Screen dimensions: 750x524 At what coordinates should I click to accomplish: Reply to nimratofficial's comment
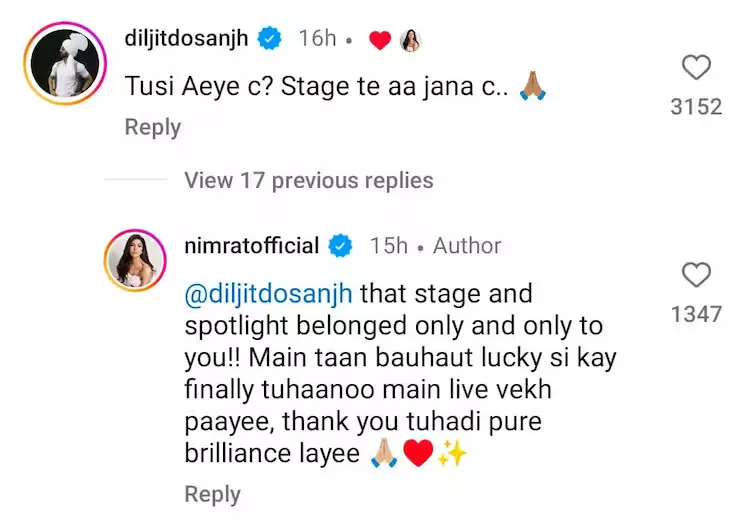click(x=212, y=494)
